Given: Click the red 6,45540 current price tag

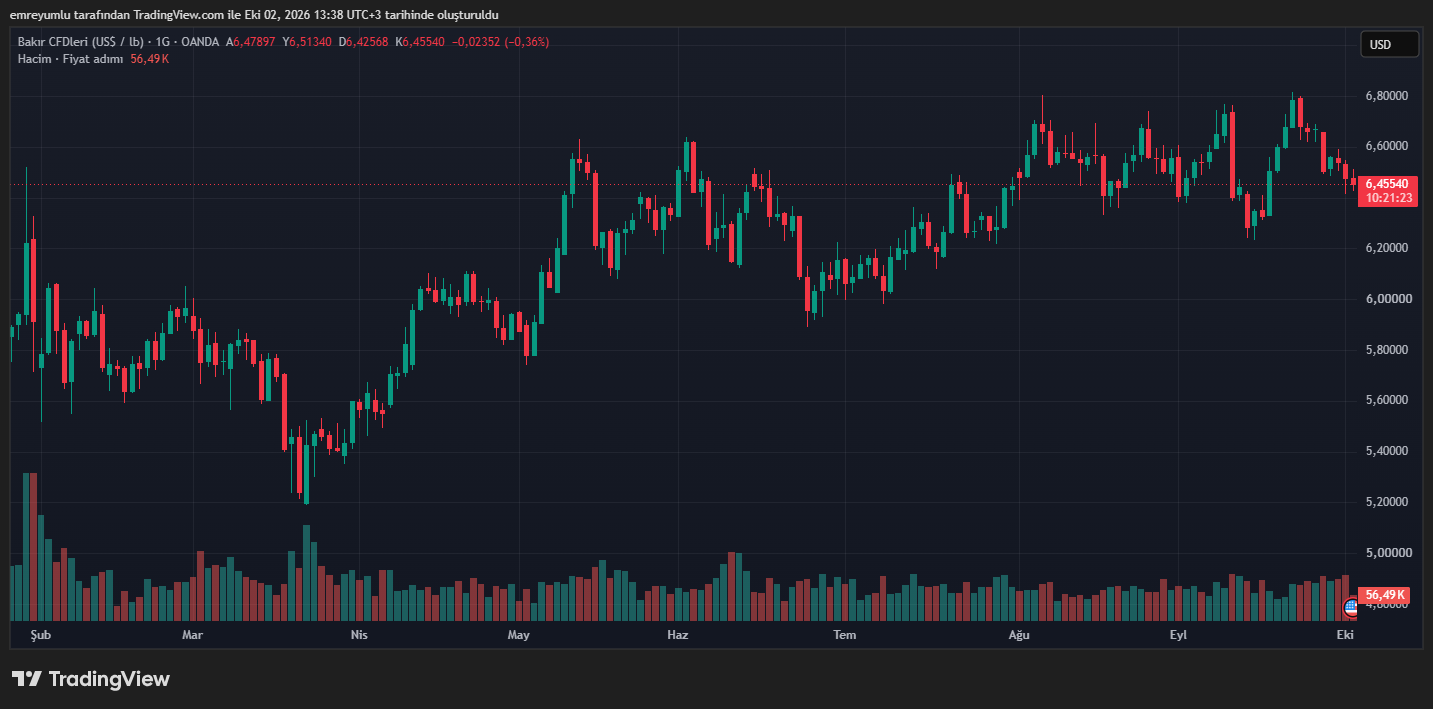Looking at the screenshot, I should tap(1386, 184).
